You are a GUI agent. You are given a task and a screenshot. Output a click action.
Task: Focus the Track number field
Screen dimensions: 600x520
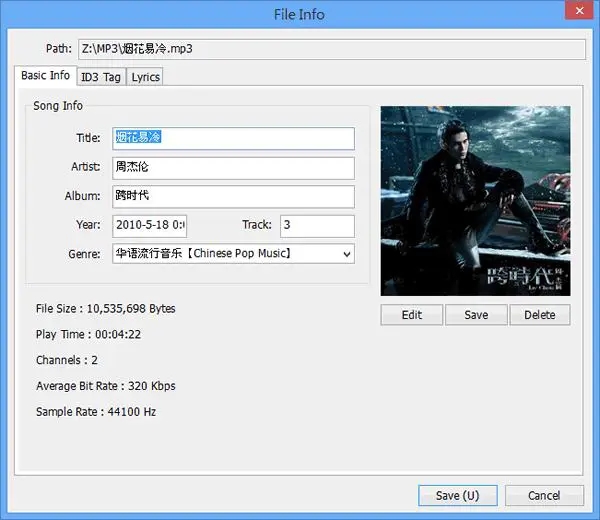pyautogui.click(x=317, y=226)
